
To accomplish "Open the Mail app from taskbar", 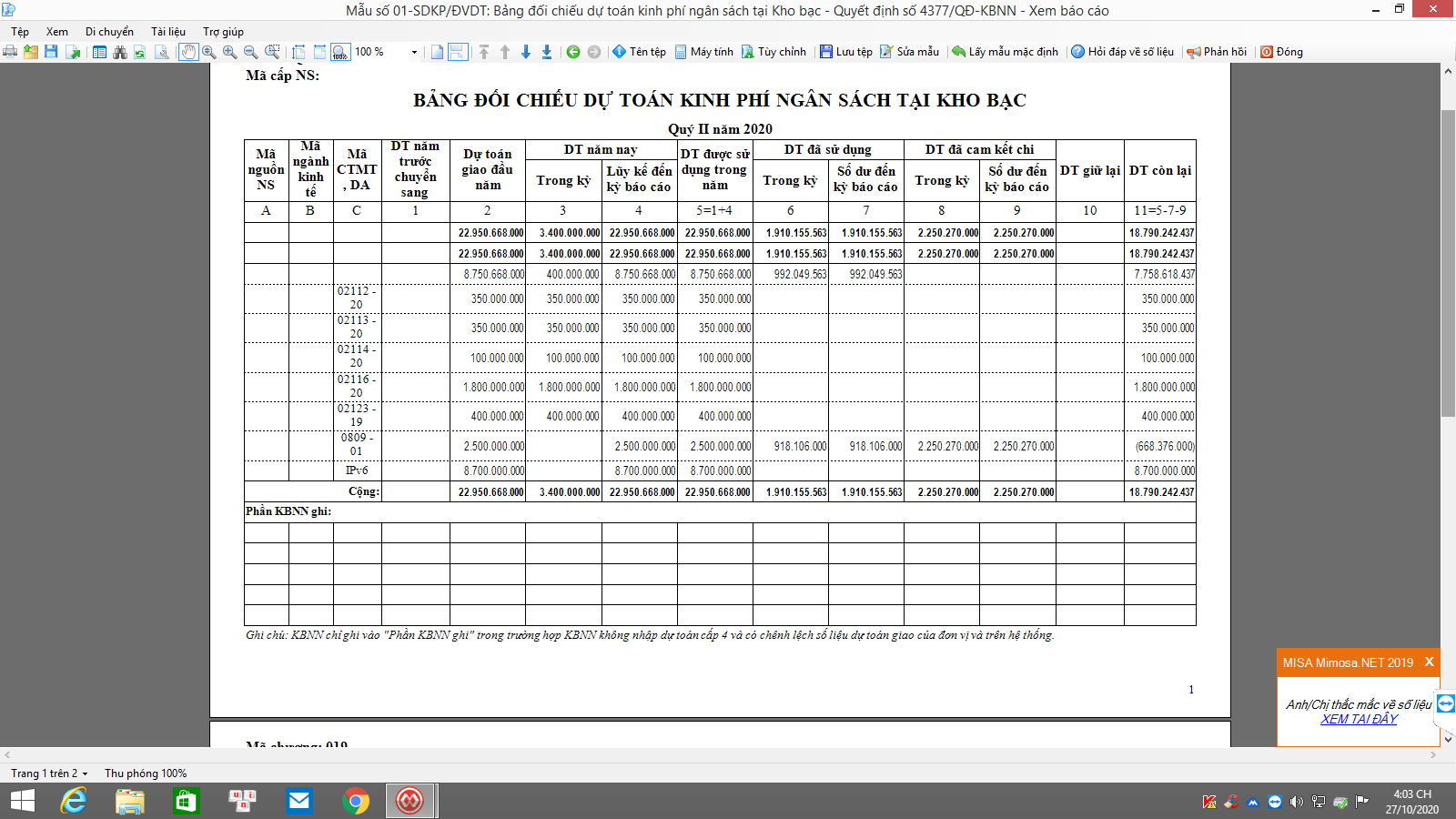I will (x=298, y=801).
